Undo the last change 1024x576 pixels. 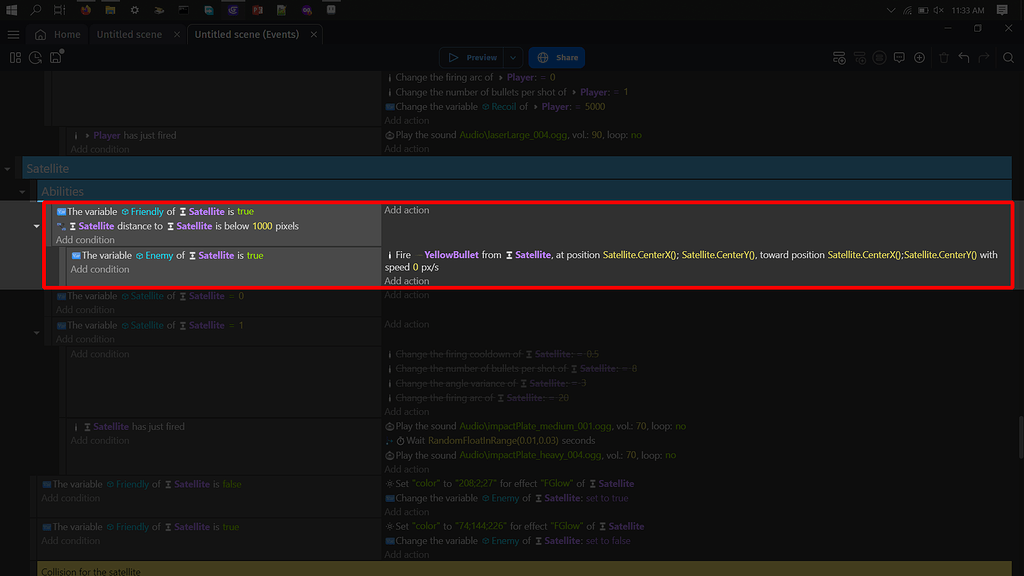963,57
